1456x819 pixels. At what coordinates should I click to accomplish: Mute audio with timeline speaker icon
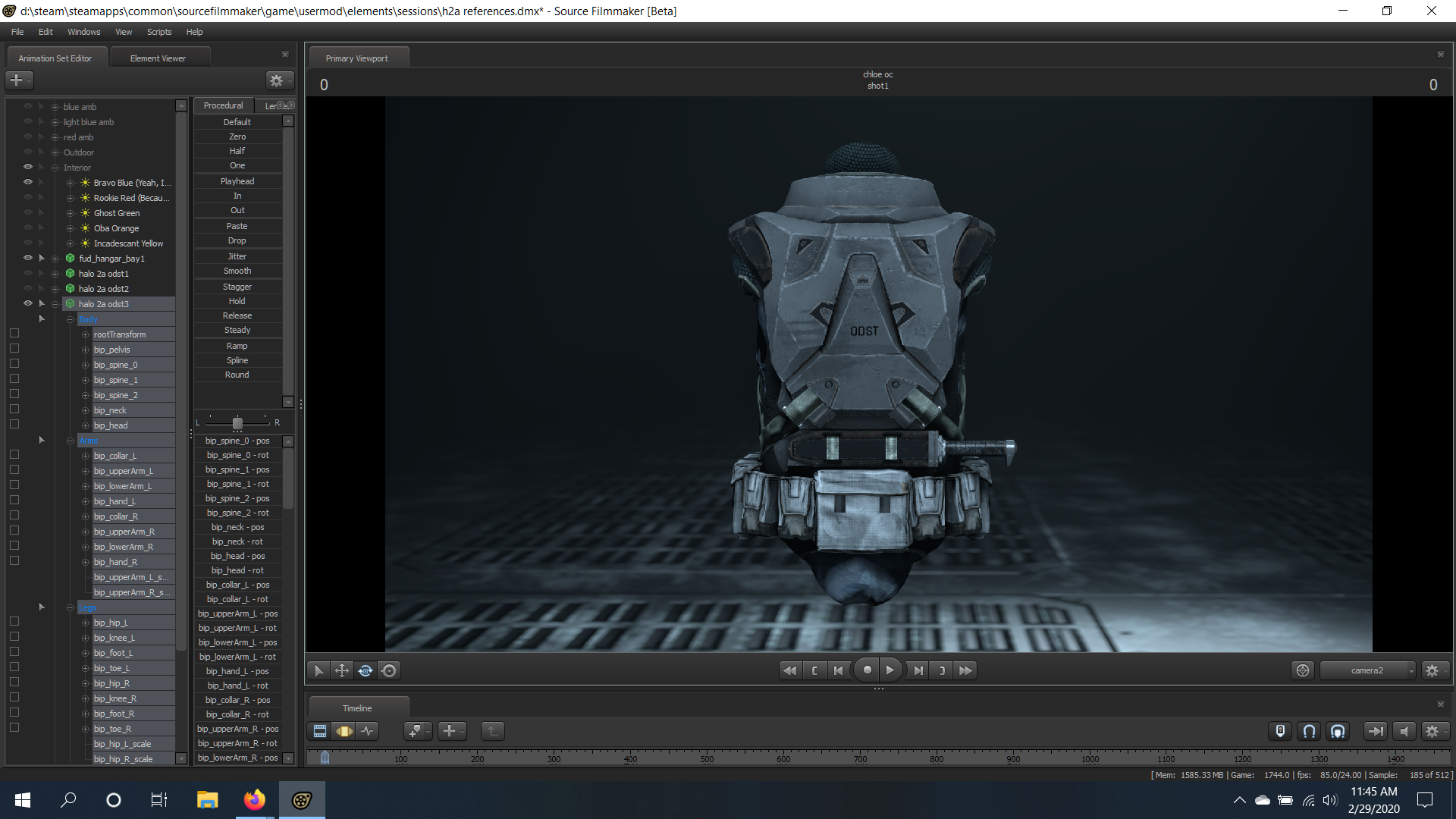(1404, 731)
